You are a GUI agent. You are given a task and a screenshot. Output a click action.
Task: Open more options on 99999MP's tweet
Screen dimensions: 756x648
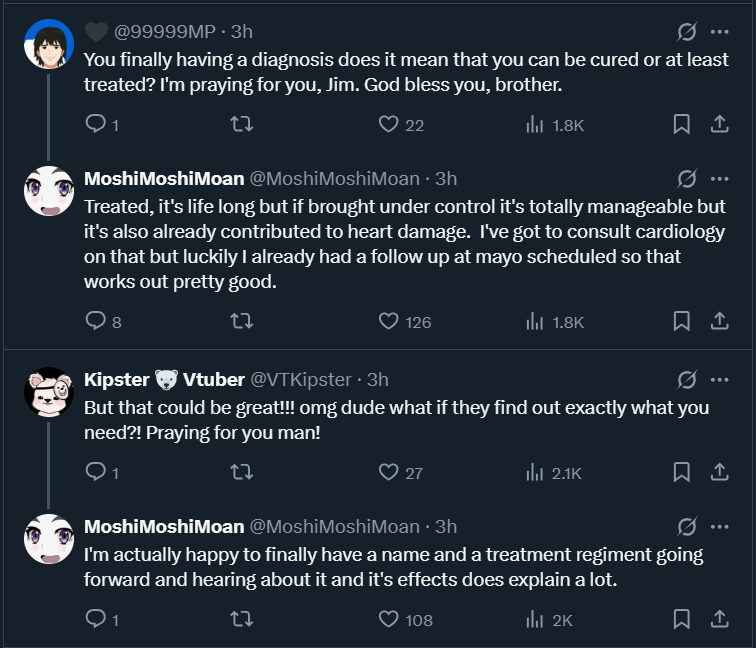point(719,31)
